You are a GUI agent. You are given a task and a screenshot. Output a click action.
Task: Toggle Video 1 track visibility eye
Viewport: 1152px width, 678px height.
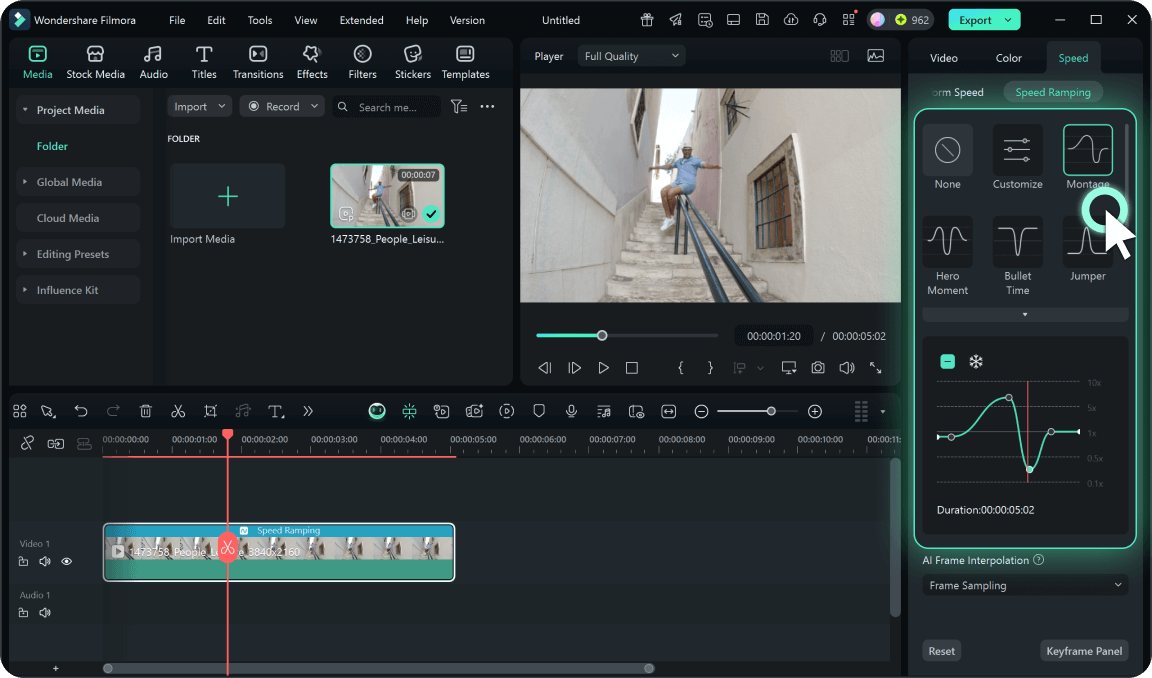pos(66,561)
